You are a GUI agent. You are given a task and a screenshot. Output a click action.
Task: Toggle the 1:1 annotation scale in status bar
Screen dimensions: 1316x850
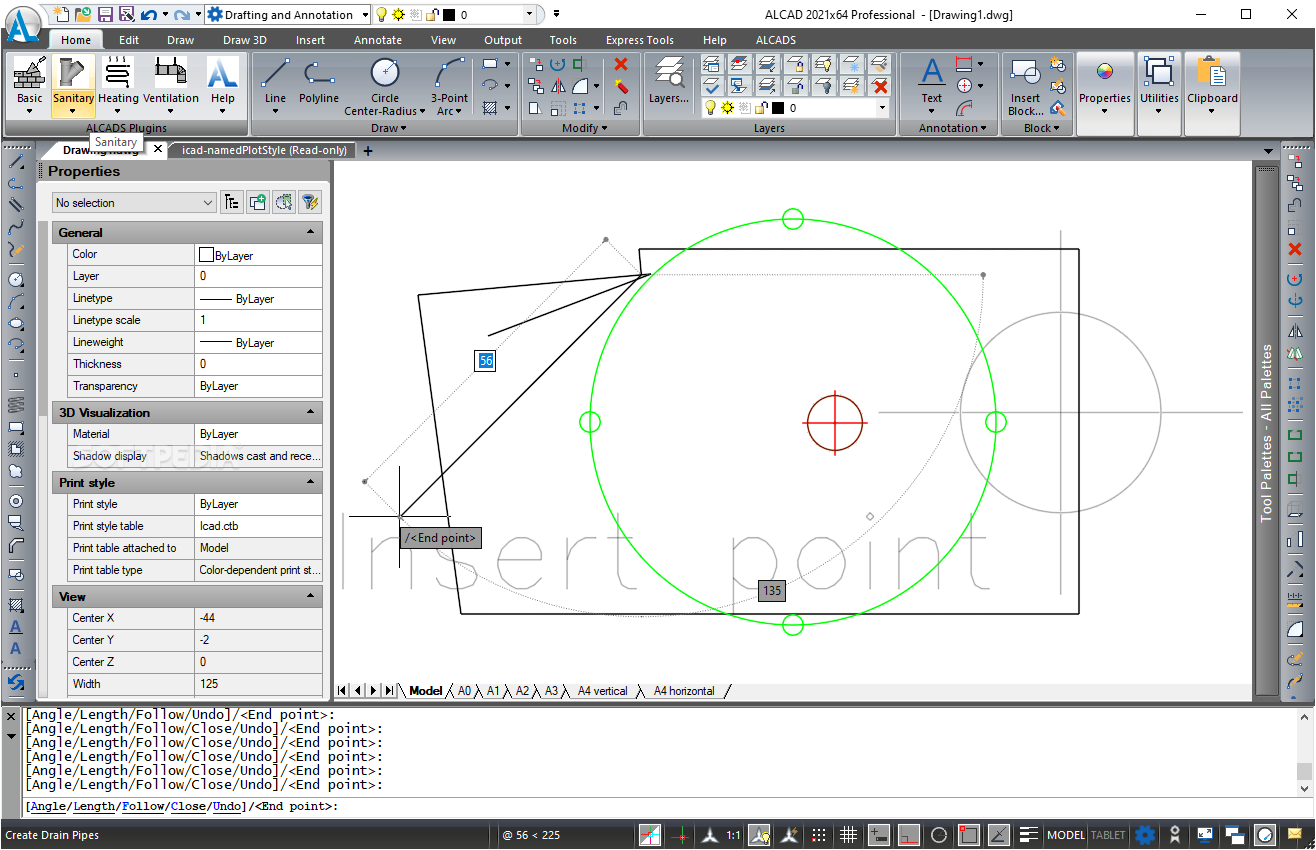tap(733, 835)
